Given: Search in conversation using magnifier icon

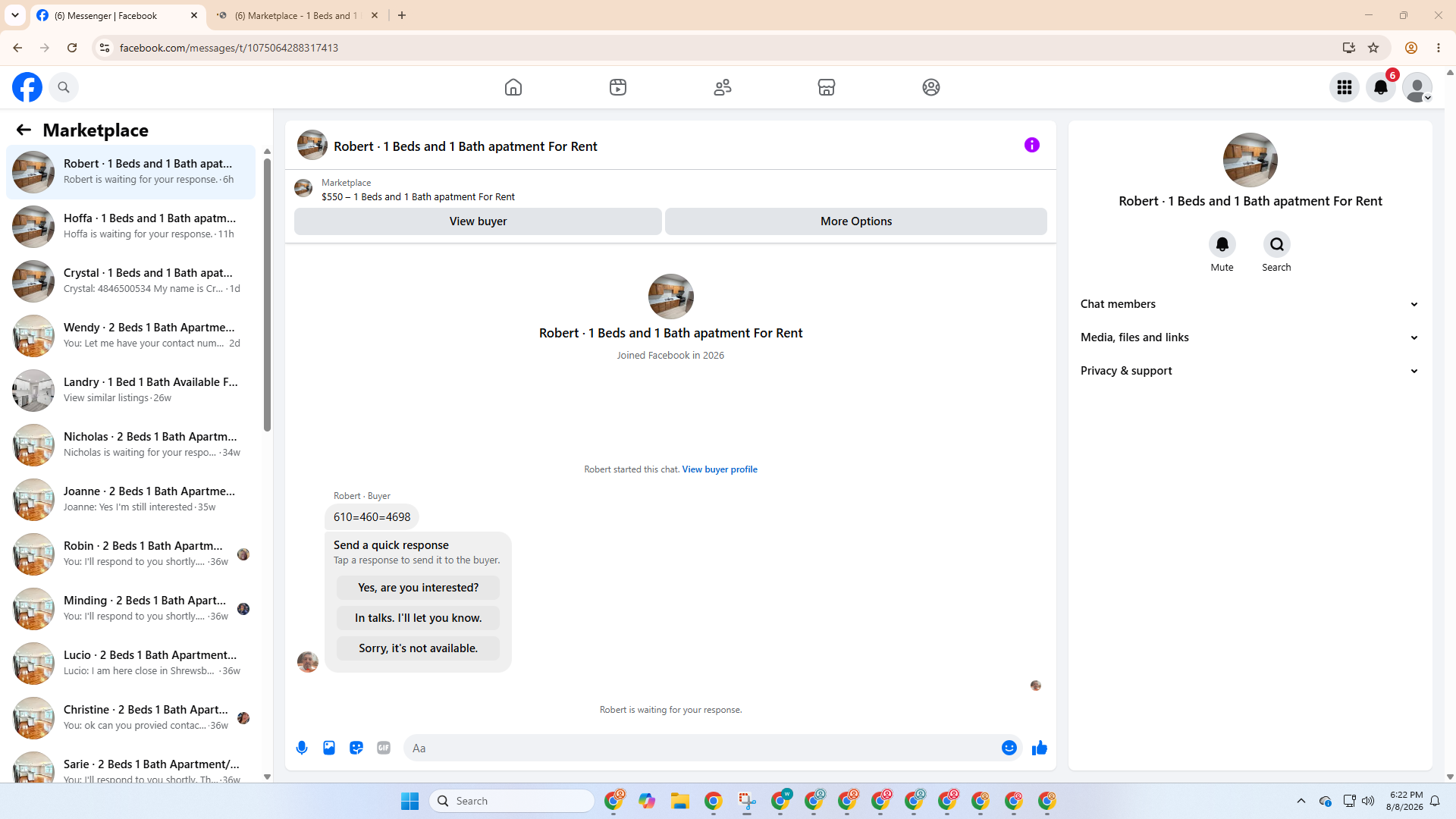Looking at the screenshot, I should pyautogui.click(x=1277, y=244).
